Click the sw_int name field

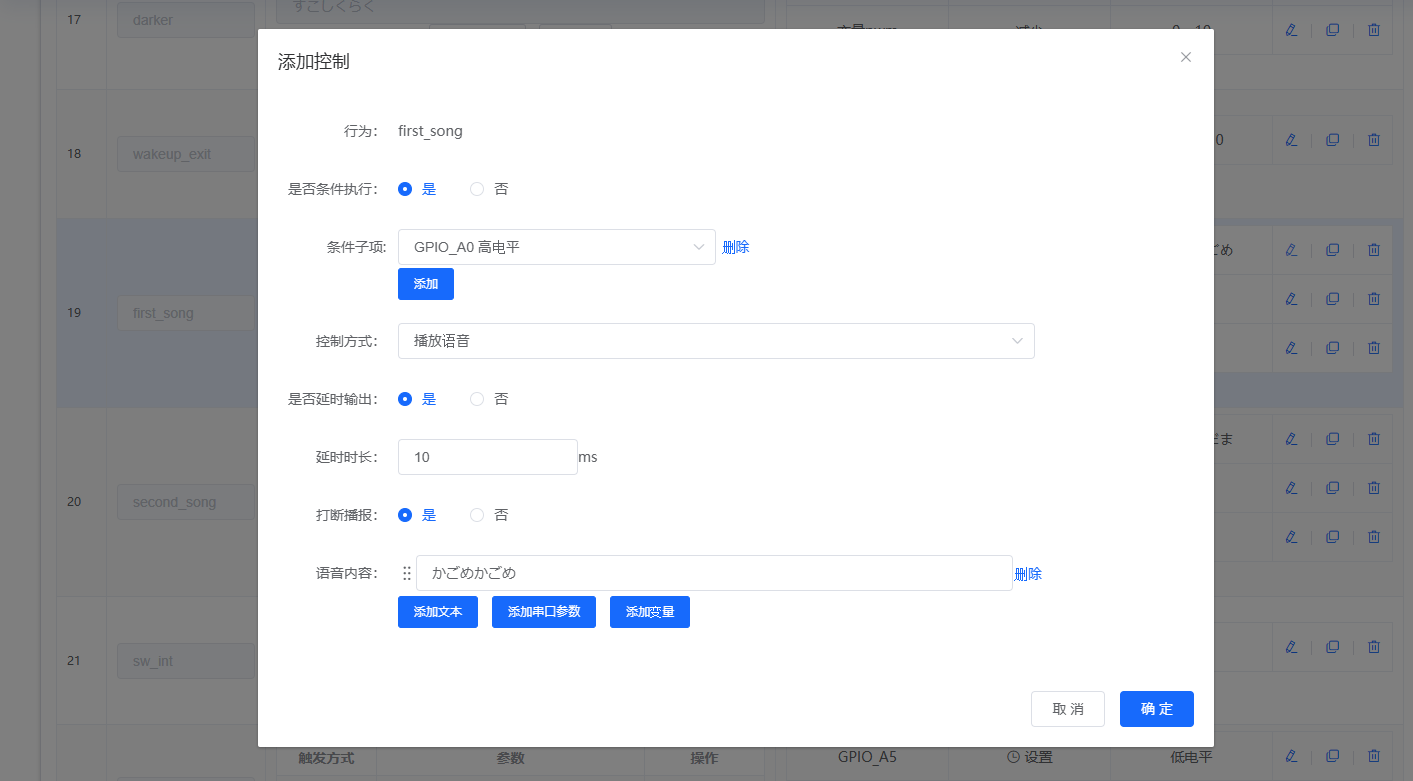(185, 661)
